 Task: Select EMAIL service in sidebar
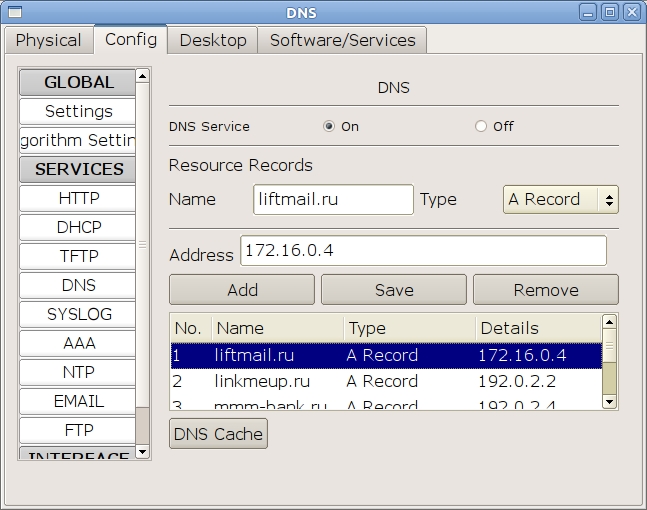78,401
